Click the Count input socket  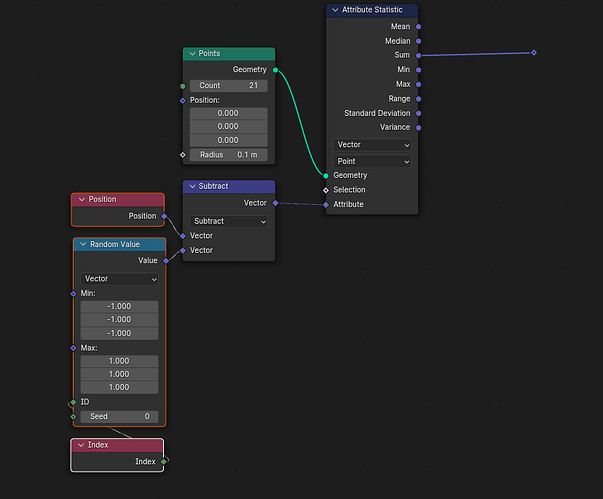point(183,86)
